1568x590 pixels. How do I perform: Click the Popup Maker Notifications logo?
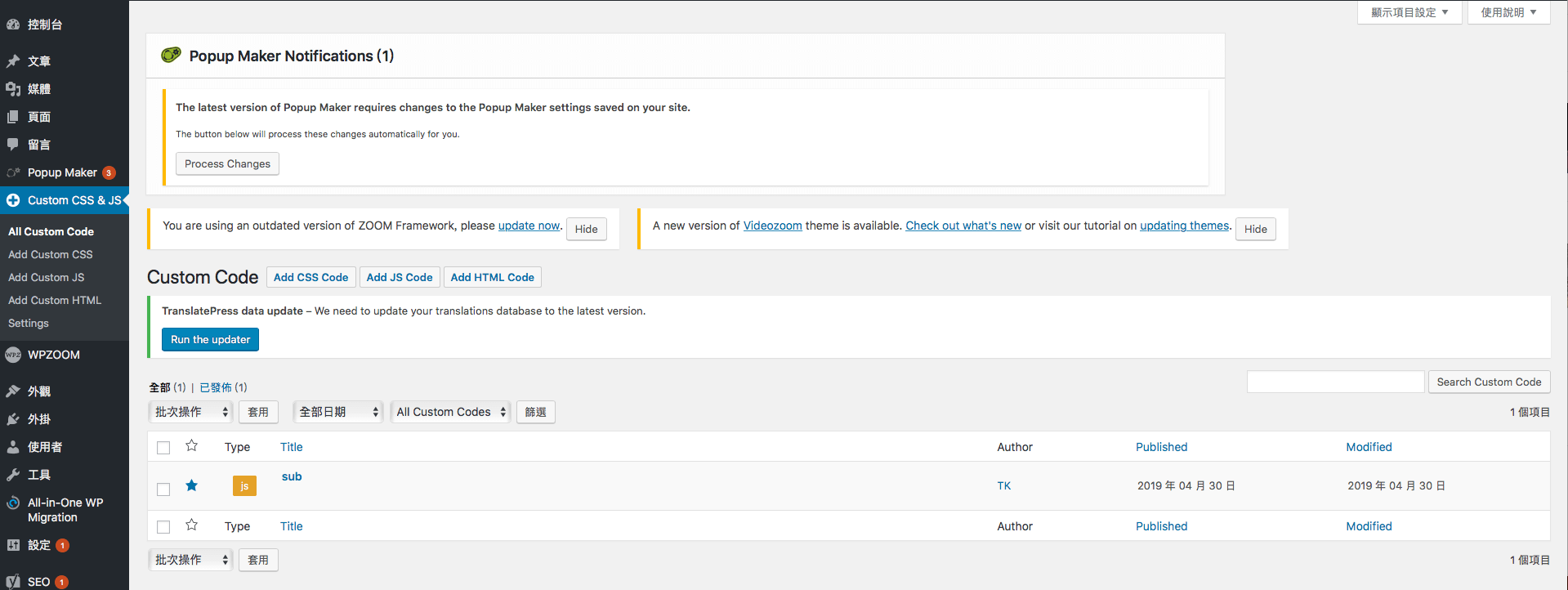[x=171, y=55]
